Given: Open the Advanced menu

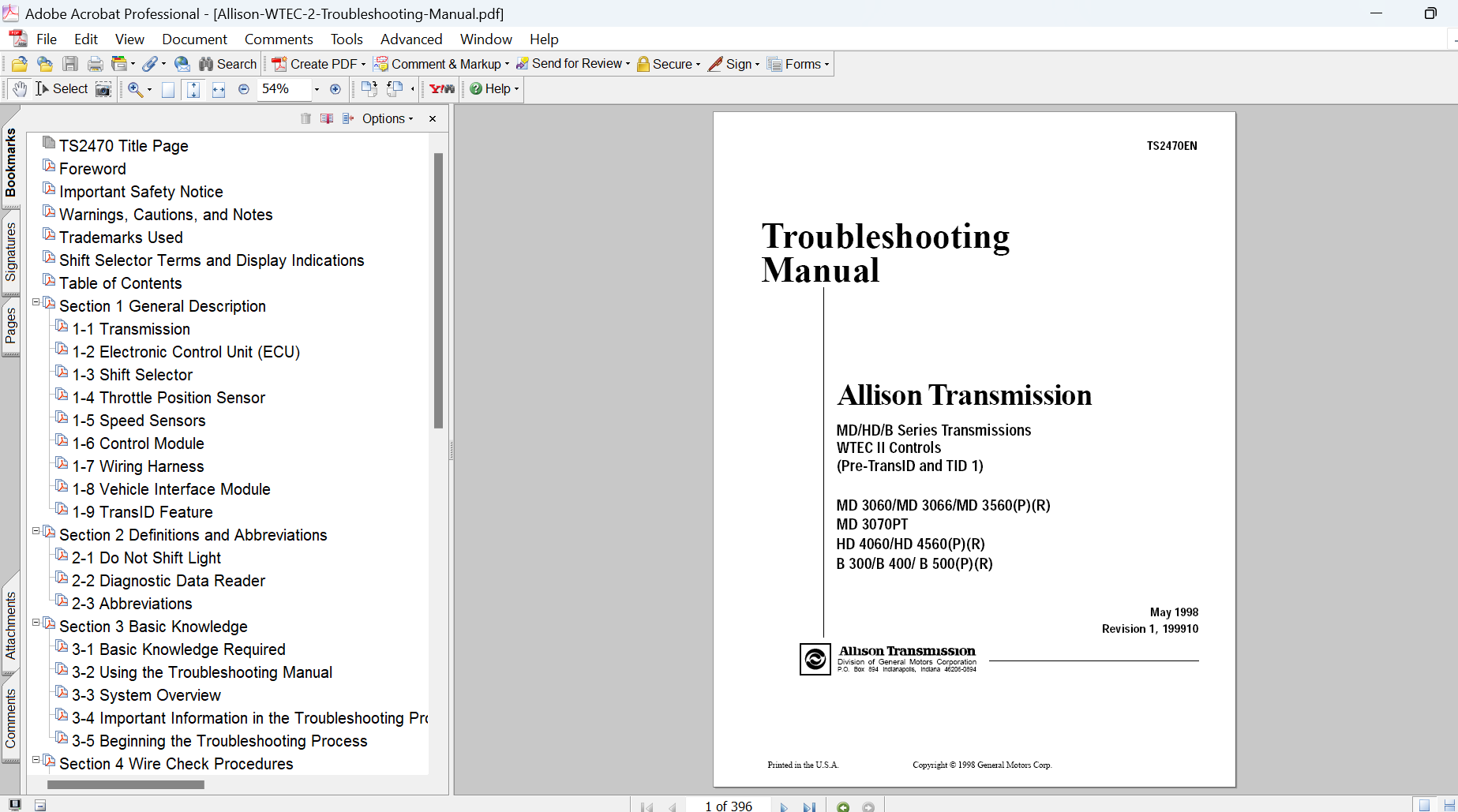Looking at the screenshot, I should pyautogui.click(x=411, y=39).
